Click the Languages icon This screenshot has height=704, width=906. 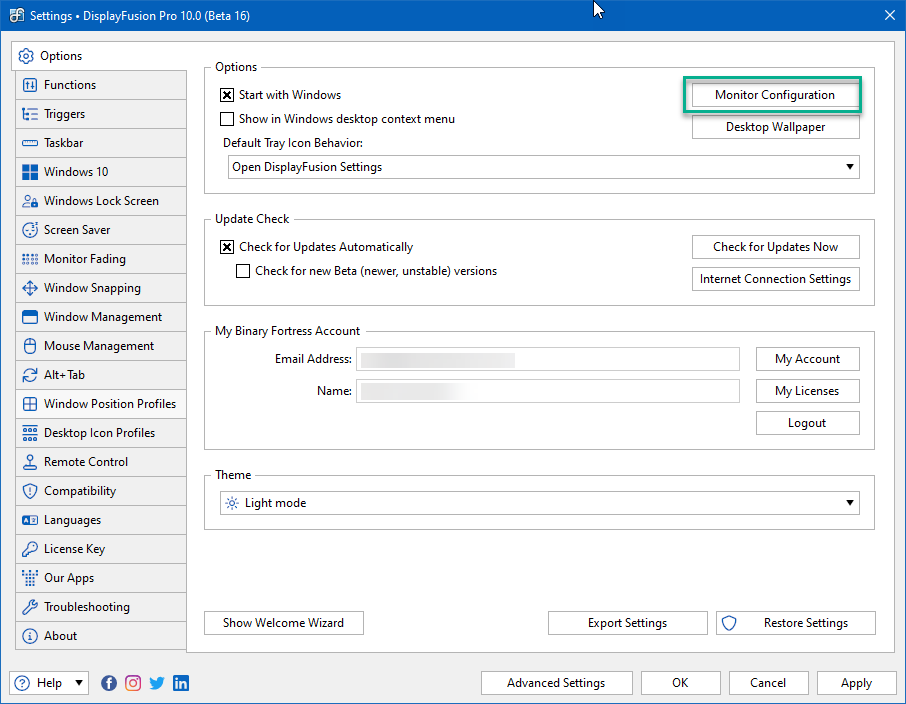click(29, 520)
